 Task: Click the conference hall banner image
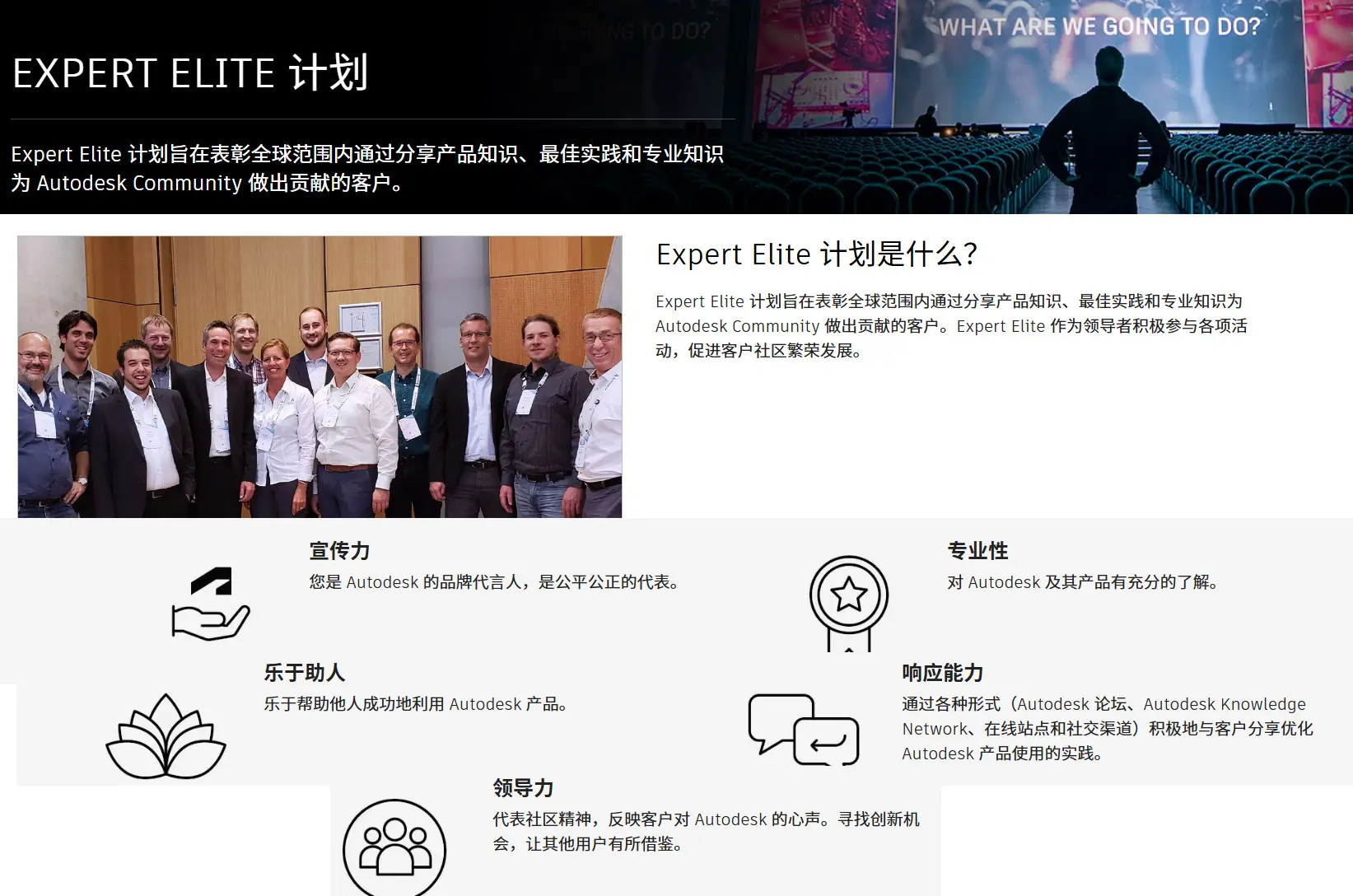pyautogui.click(x=1046, y=111)
